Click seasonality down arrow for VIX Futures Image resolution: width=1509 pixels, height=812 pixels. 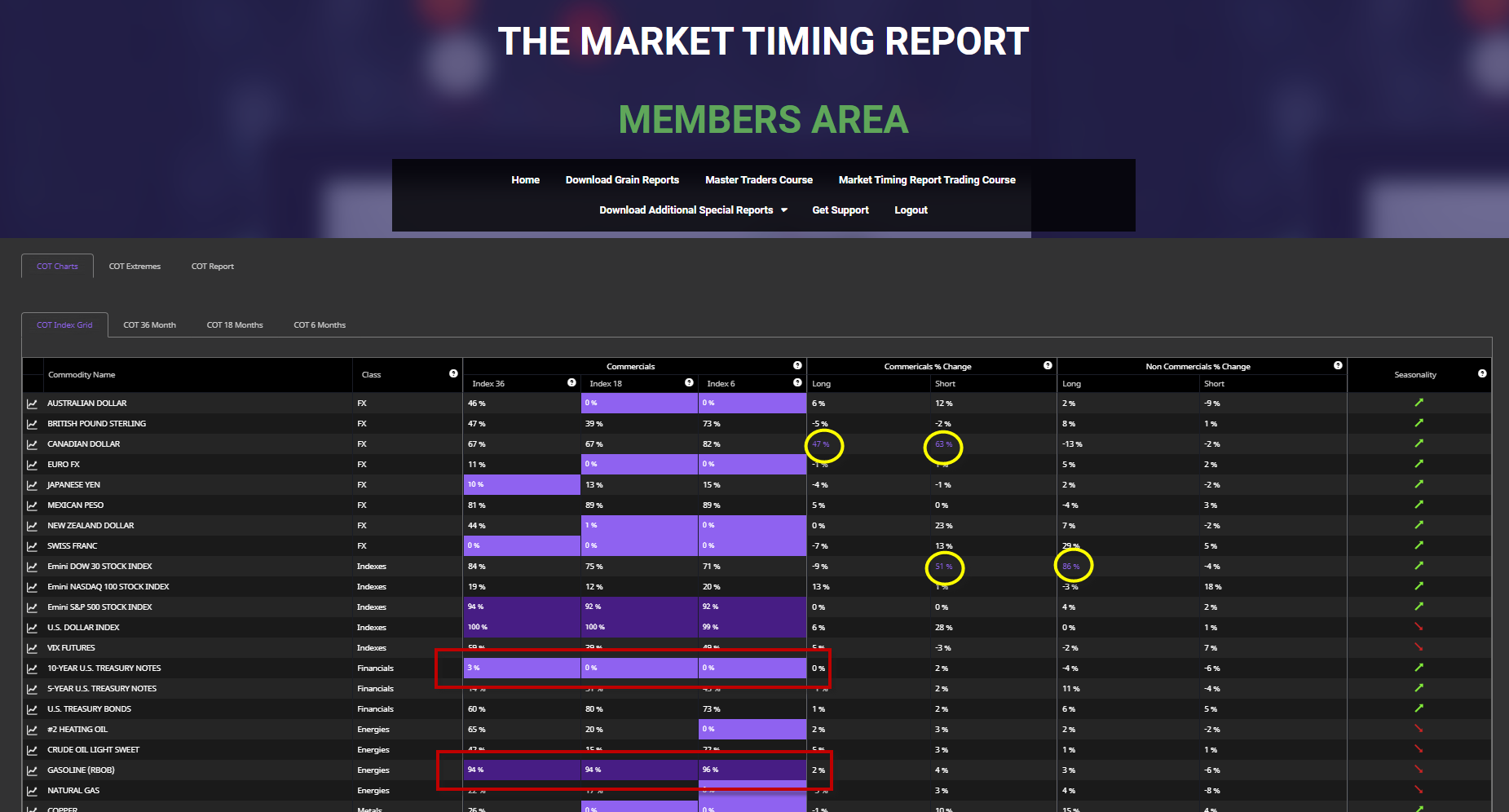pos(1419,647)
